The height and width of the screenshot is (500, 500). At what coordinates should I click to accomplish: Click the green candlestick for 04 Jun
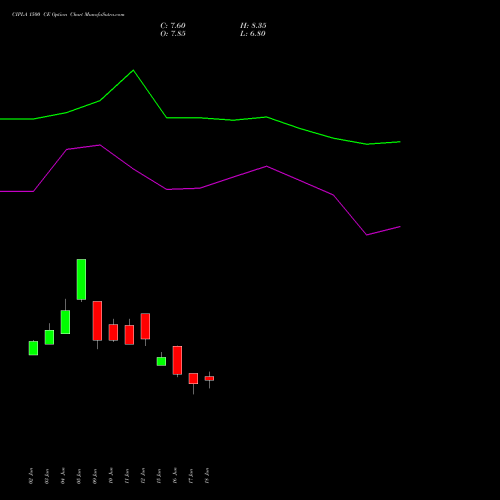(65, 322)
